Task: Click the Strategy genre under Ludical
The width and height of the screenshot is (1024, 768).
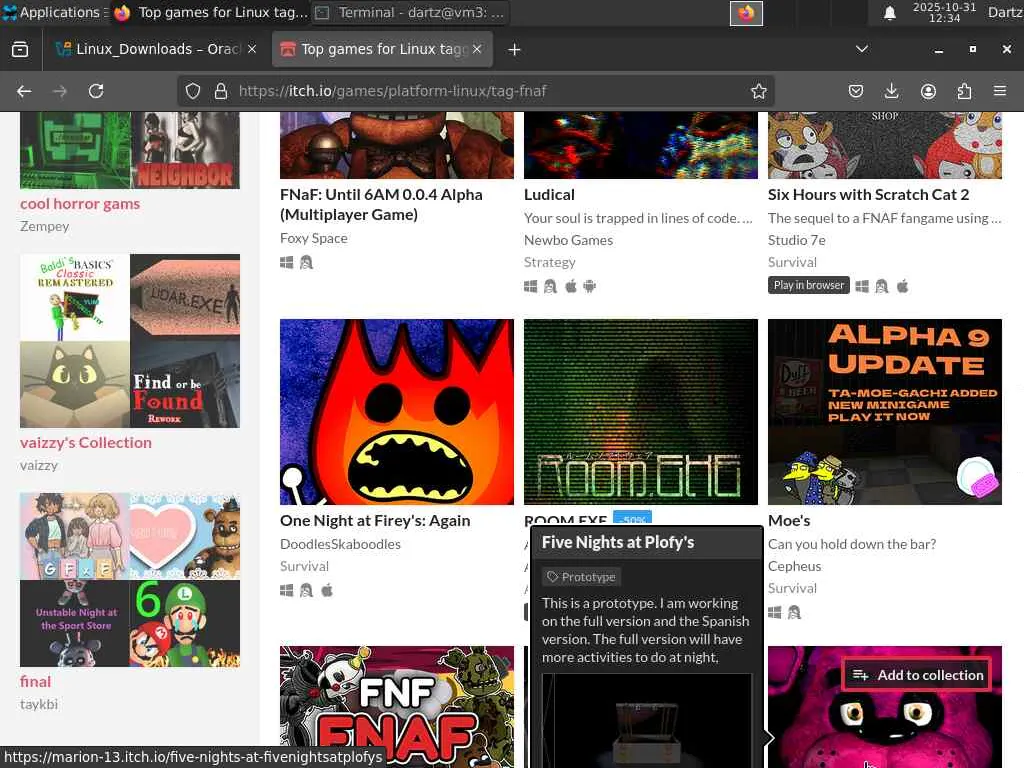Action: click(549, 263)
